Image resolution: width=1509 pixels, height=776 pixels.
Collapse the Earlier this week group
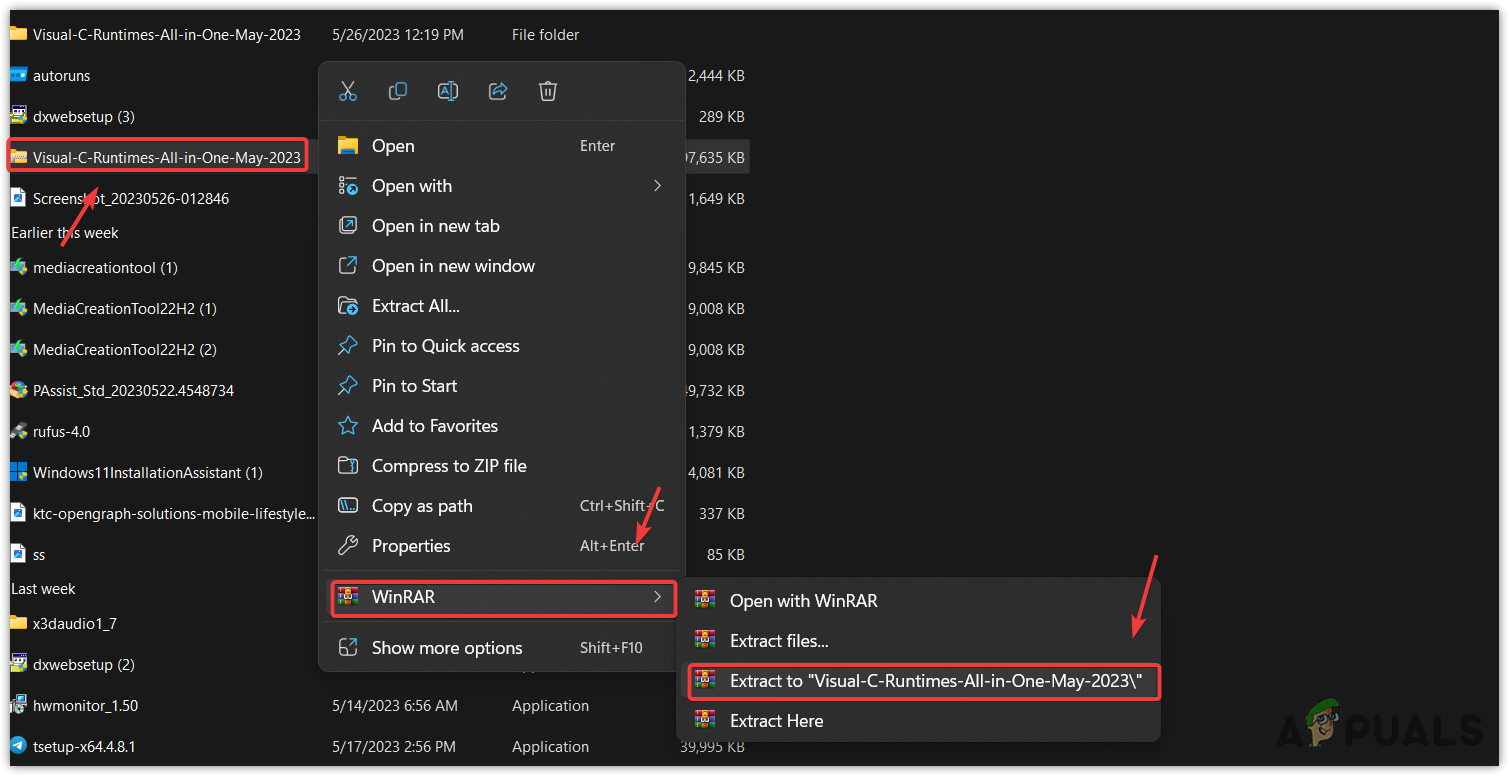[65, 233]
